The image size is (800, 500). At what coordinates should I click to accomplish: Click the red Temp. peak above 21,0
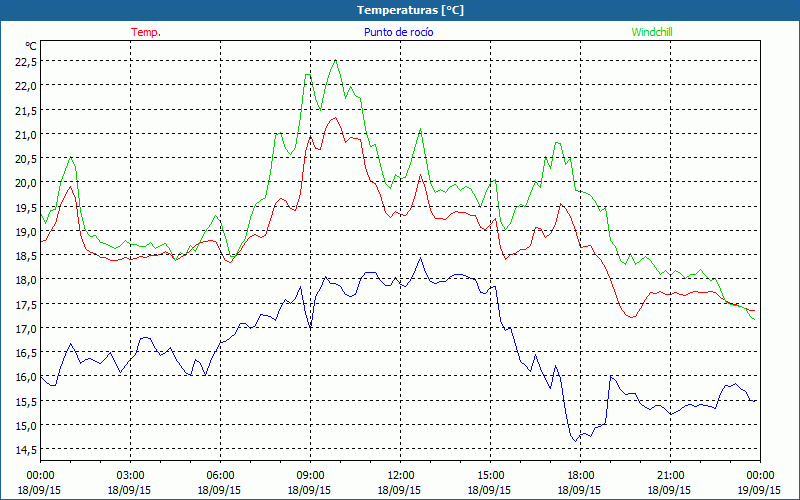click(335, 118)
